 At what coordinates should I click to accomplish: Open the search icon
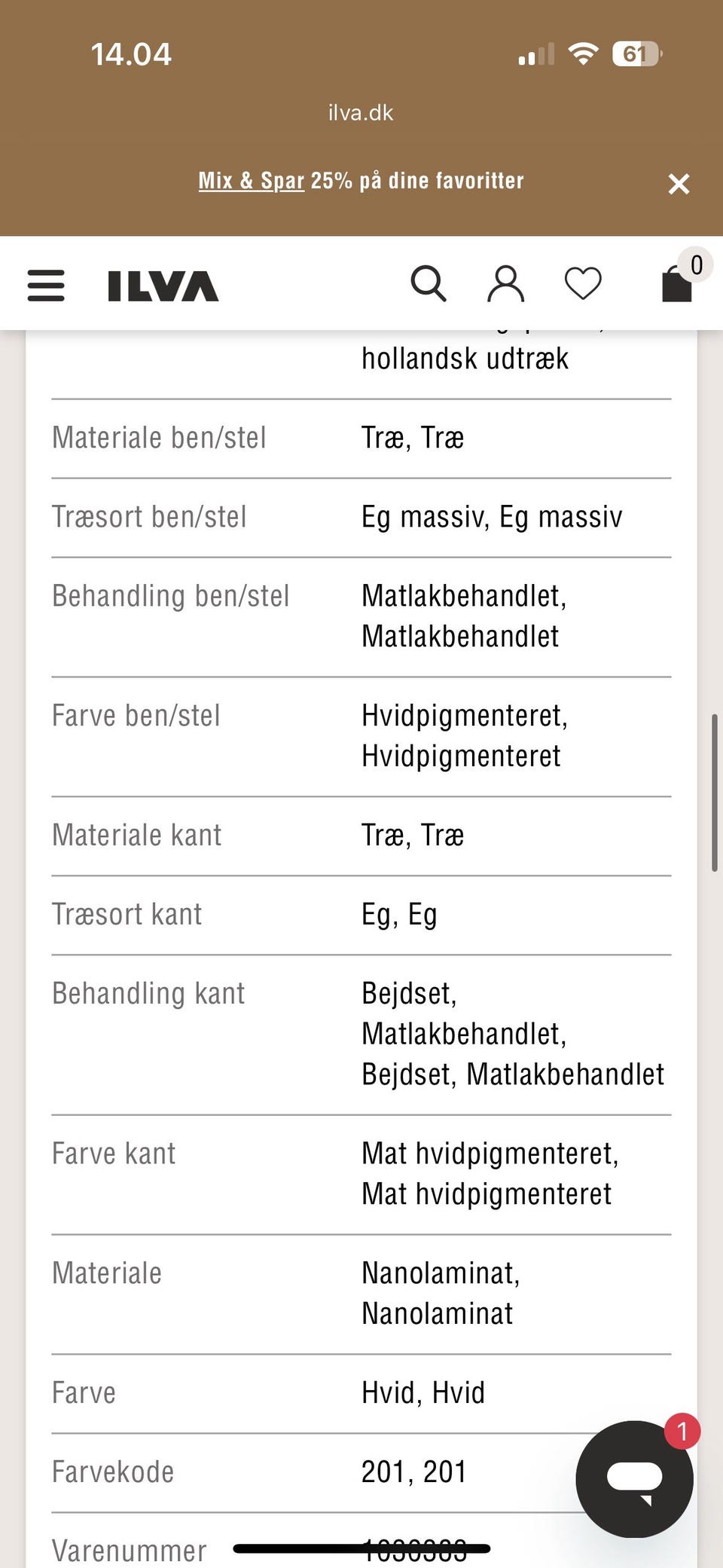coord(429,283)
